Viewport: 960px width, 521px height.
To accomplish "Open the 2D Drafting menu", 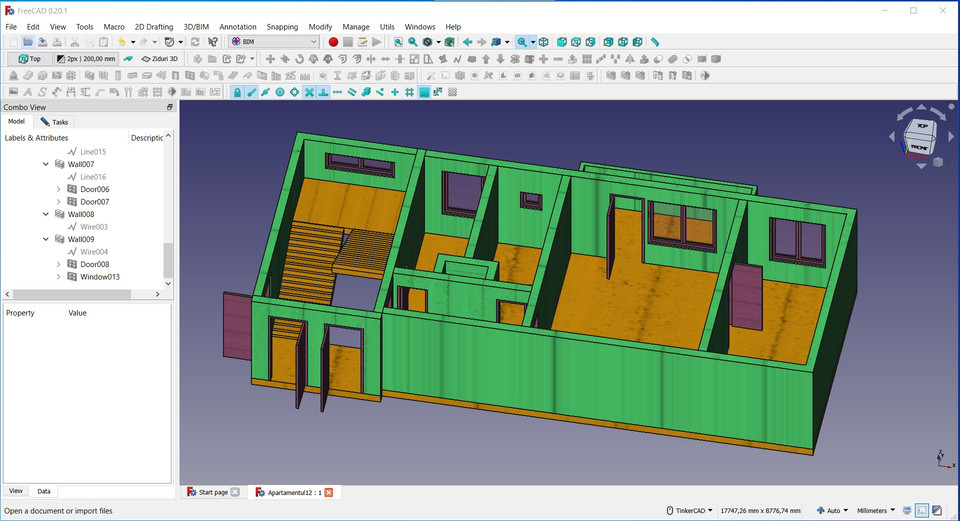I will click(154, 27).
